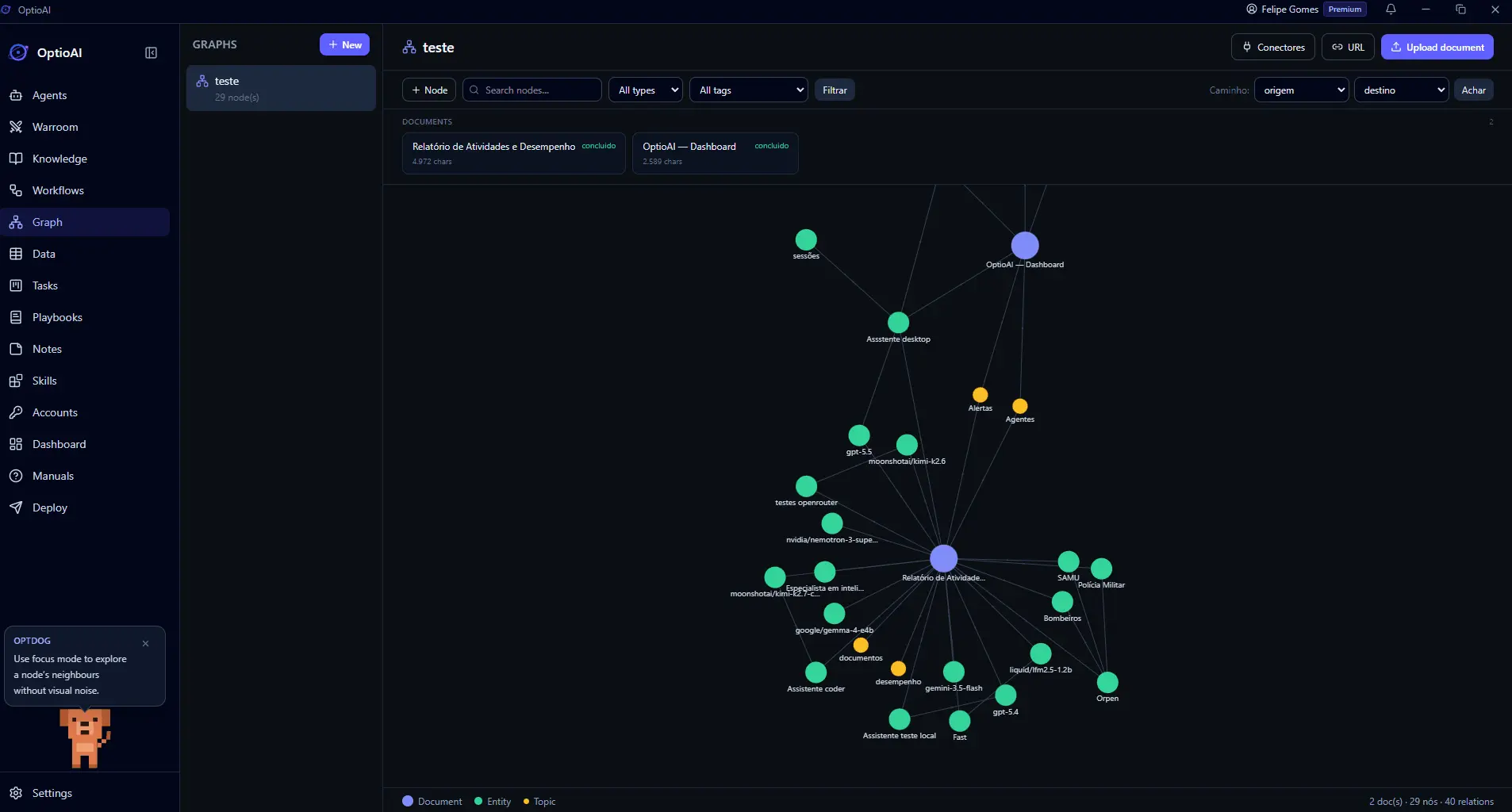Select the teste graph in list

(281, 88)
